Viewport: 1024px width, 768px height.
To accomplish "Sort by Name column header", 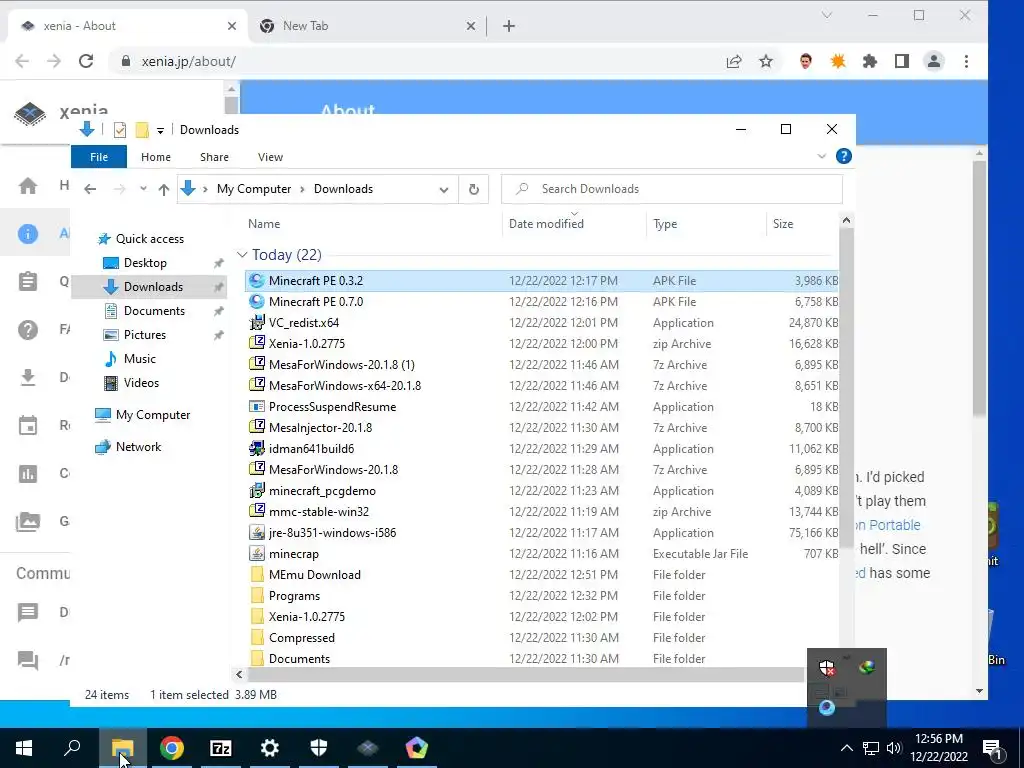I will (x=264, y=223).
